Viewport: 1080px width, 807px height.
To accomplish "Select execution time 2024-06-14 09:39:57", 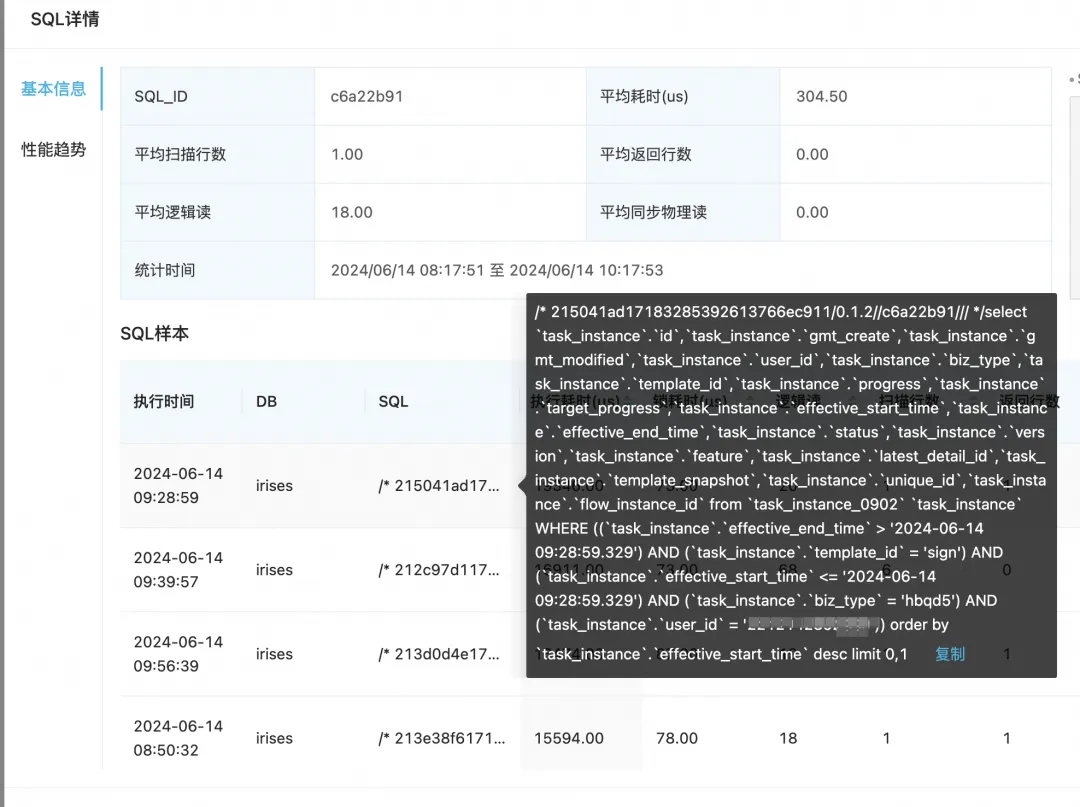I will [x=178, y=569].
